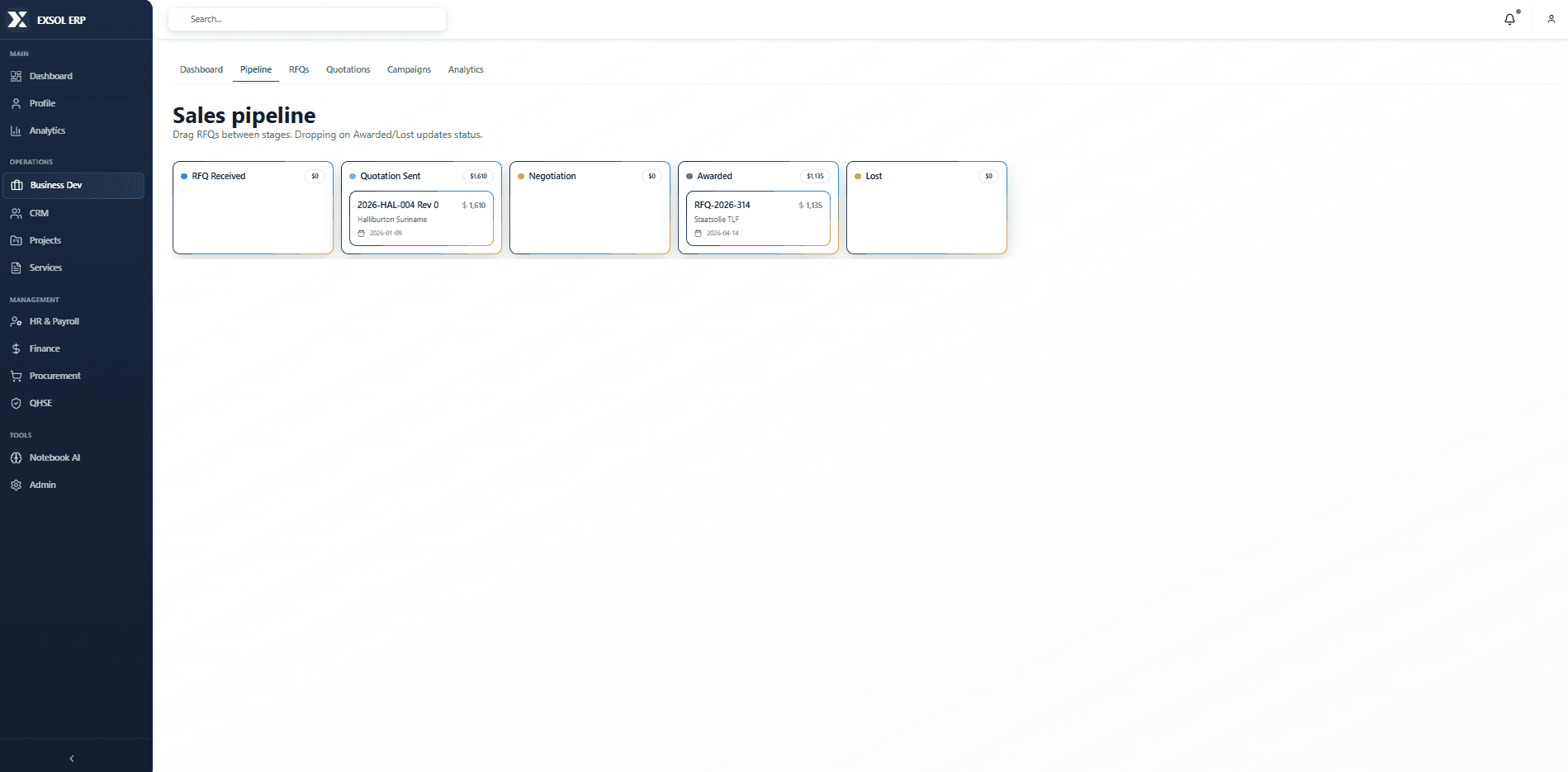Click the RFQ Received column header
The width and height of the screenshot is (1568, 772).
click(x=219, y=176)
